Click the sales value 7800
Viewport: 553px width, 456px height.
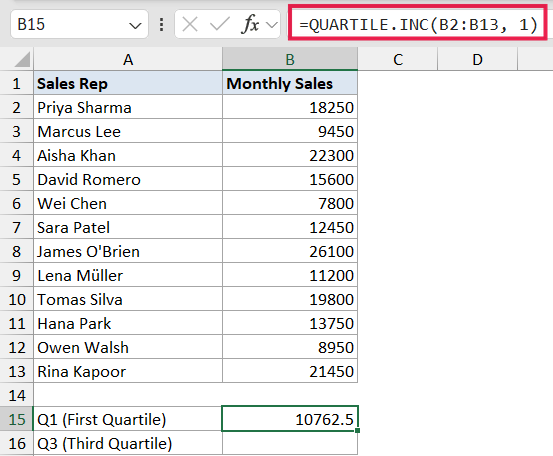click(290, 203)
